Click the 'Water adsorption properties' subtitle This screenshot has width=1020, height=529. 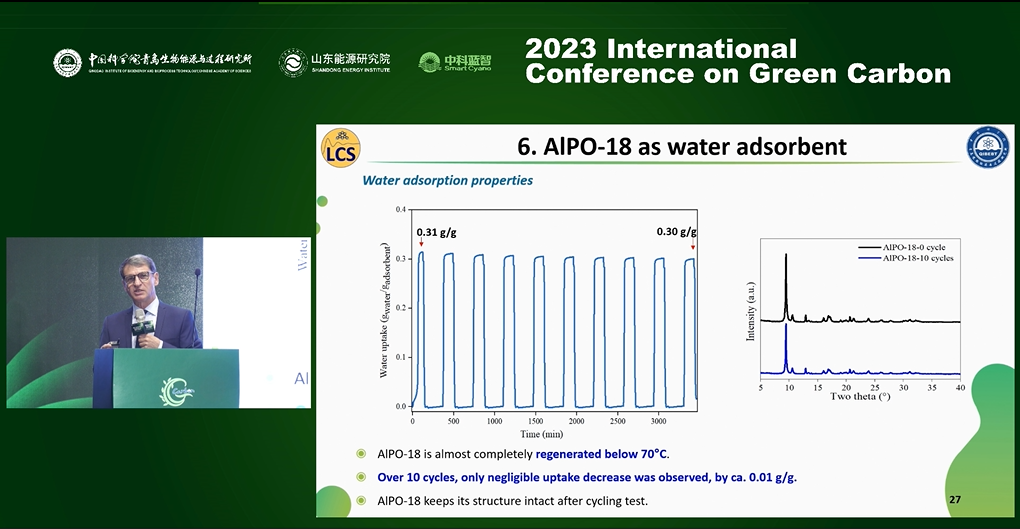448,180
